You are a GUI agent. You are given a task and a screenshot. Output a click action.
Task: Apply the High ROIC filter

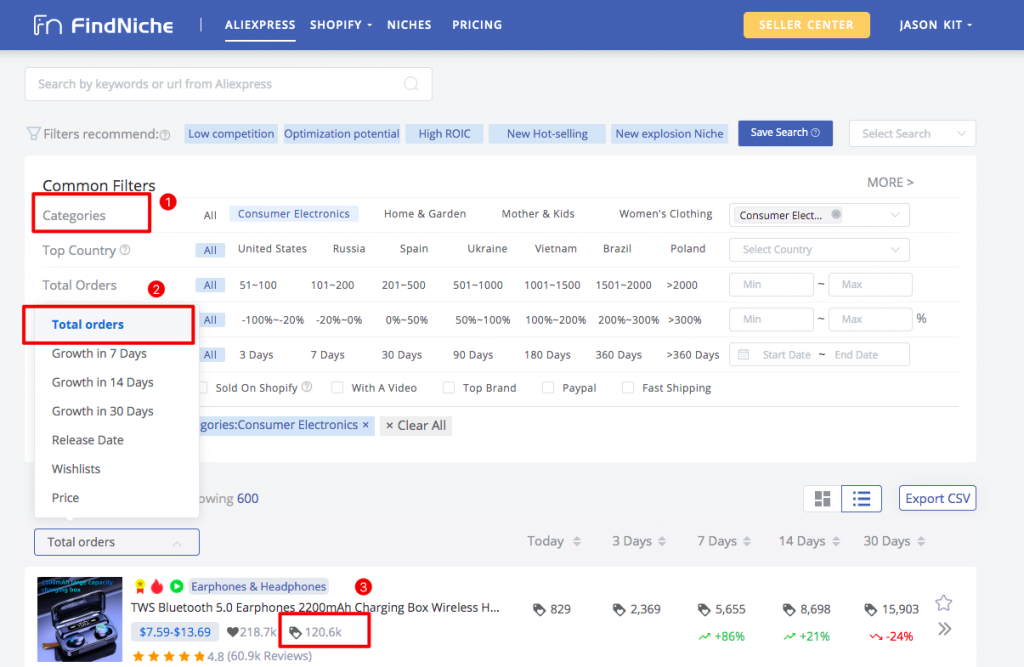pyautogui.click(x=444, y=134)
